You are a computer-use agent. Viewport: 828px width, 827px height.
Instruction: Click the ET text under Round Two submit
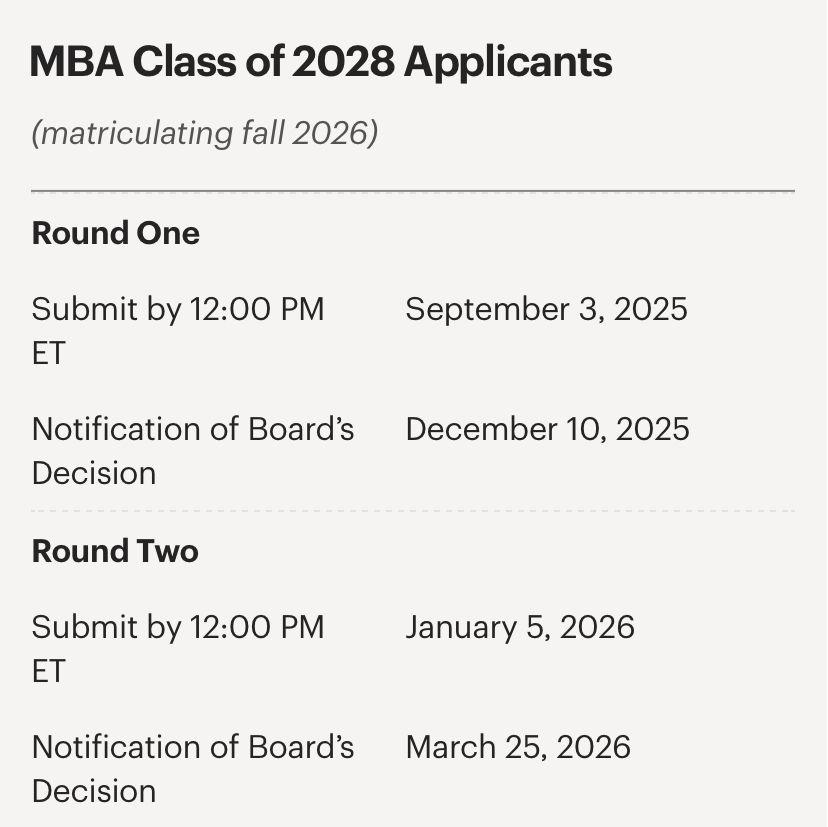tap(49, 671)
